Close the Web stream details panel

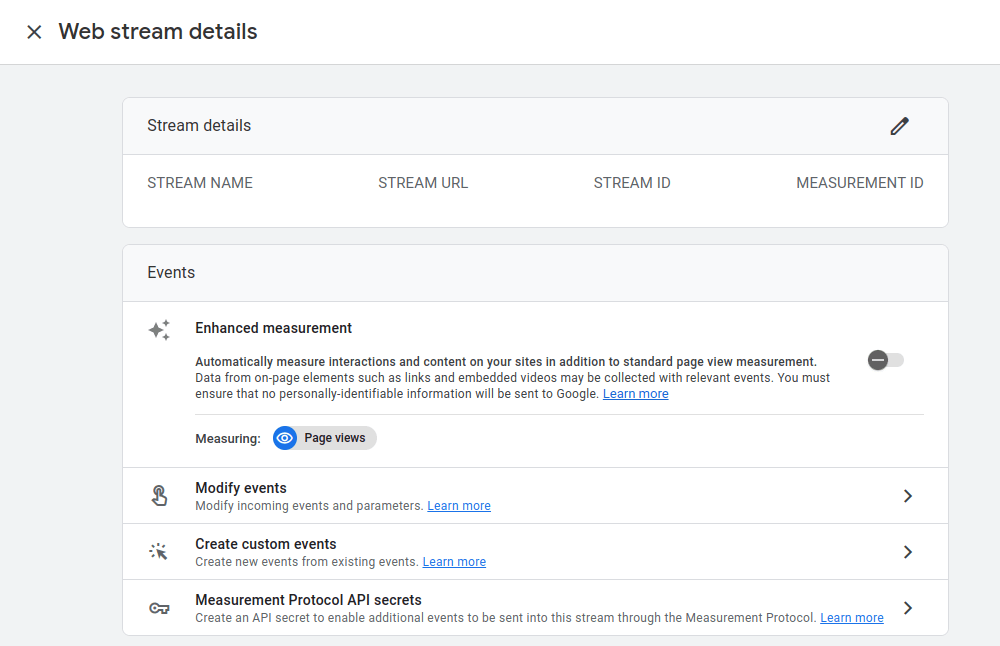point(34,32)
